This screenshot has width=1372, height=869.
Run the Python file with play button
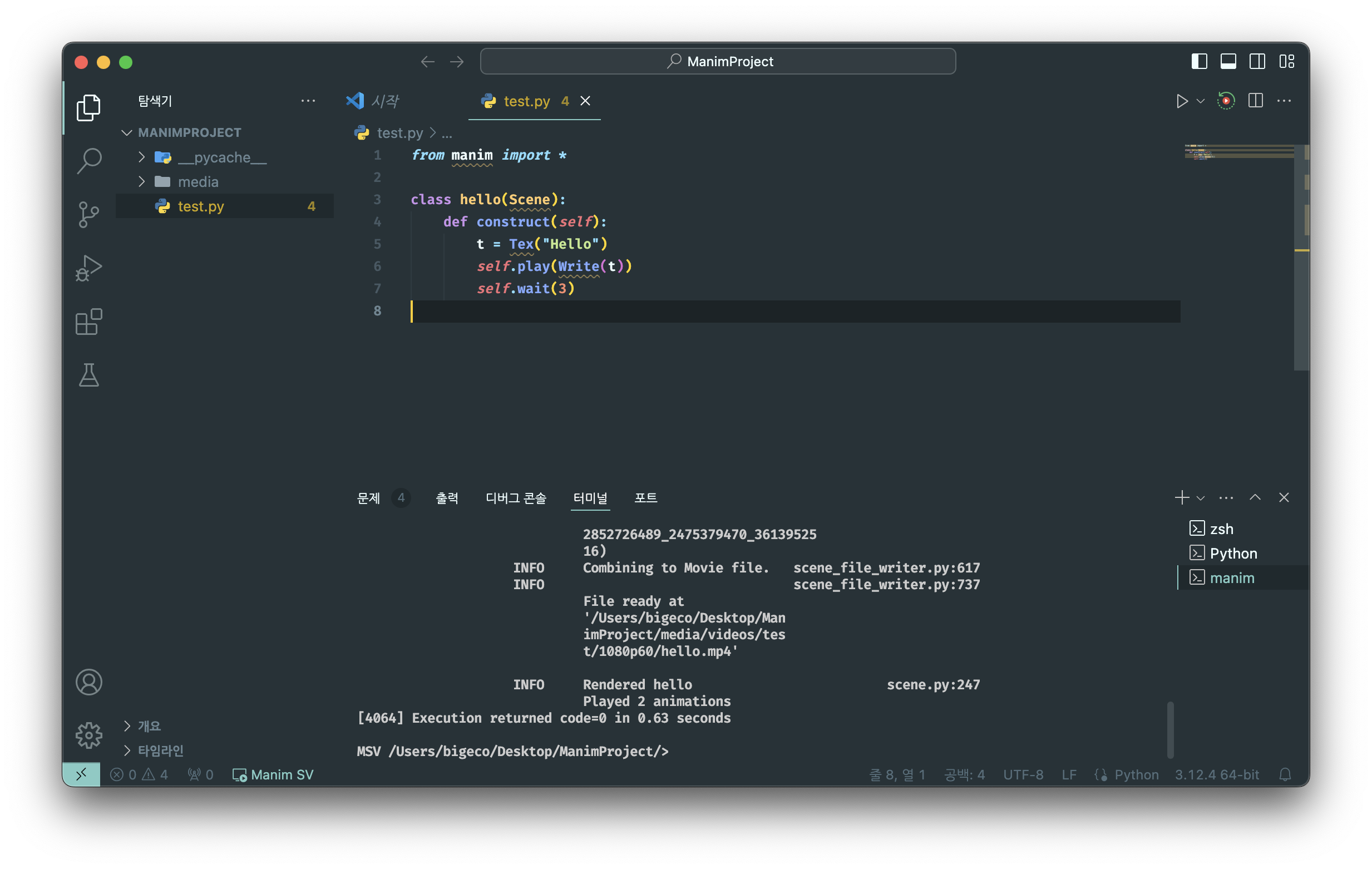pyautogui.click(x=1182, y=101)
